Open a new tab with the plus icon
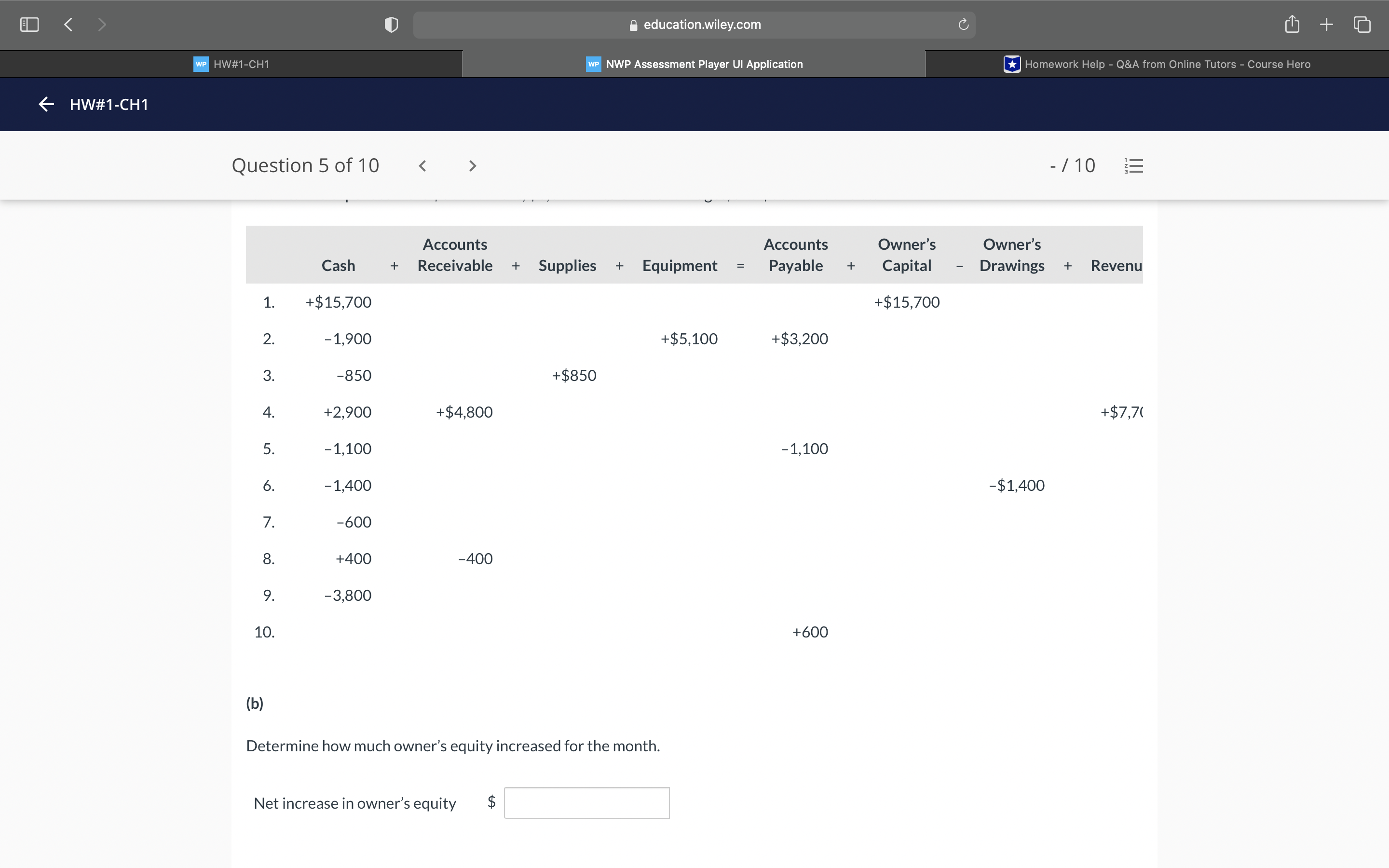This screenshot has height=868, width=1389. tap(1326, 24)
